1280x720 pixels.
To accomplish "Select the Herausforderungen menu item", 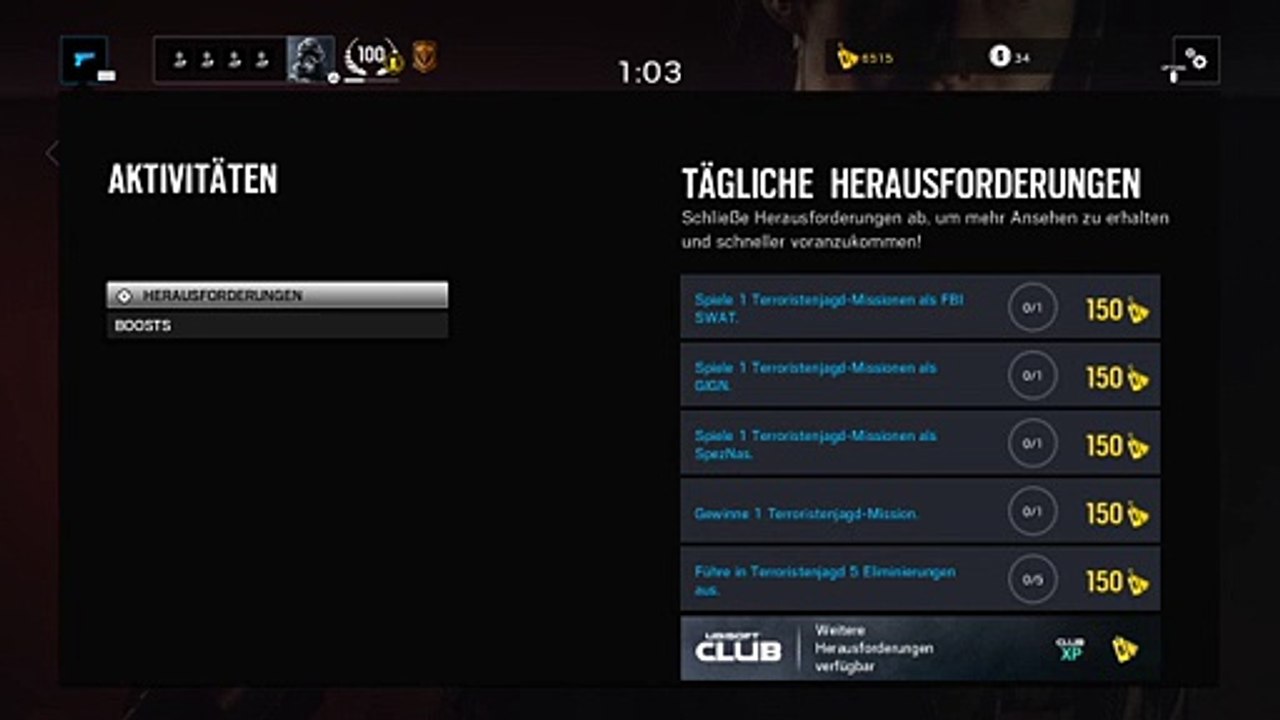I will click(x=277, y=295).
